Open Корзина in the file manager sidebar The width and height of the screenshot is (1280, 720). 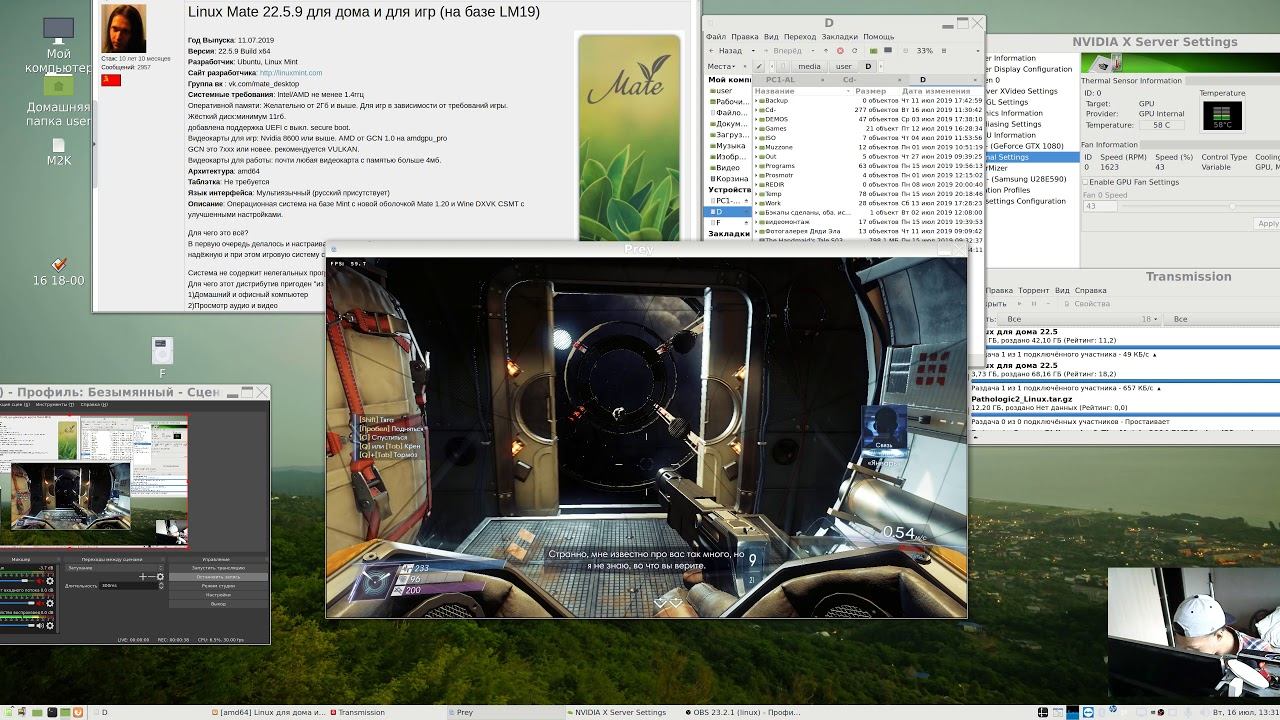[728, 179]
